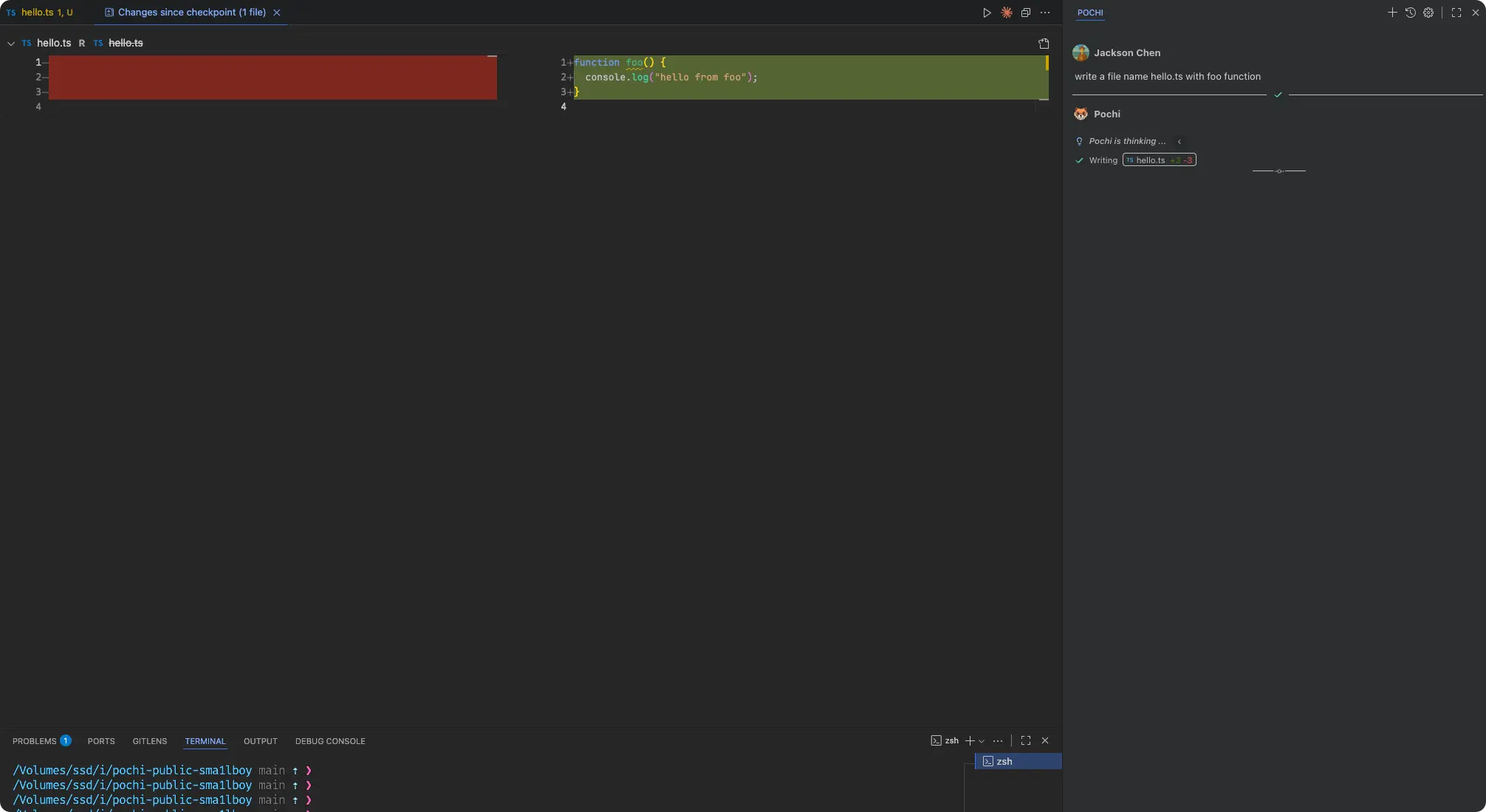Close the Changes since checkpoint tab
1486x812 pixels.
coord(277,13)
